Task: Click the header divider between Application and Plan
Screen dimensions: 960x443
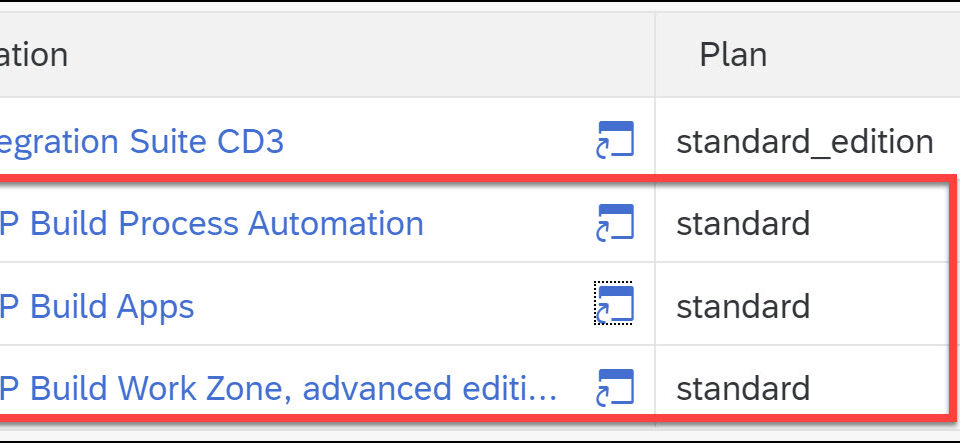Action: (x=655, y=55)
